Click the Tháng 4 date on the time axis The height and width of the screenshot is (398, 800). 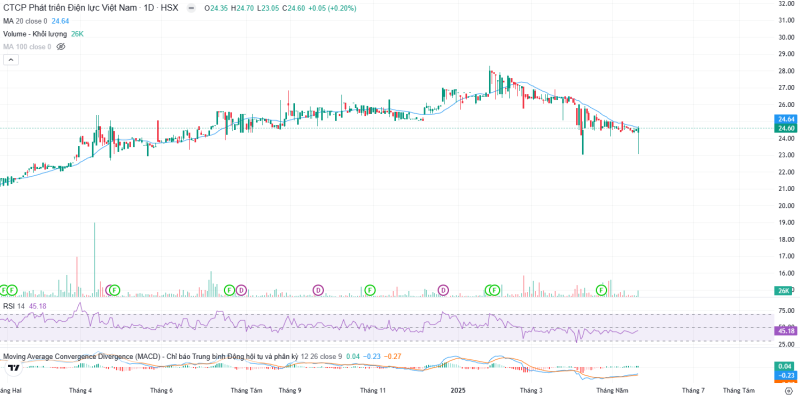pos(80,390)
